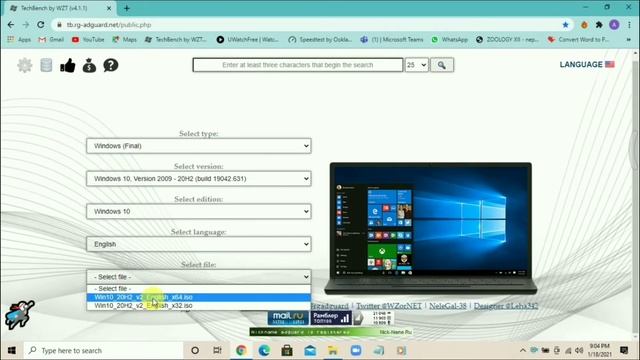
Task: Go forward with browser forward arrow
Action: coord(26,25)
